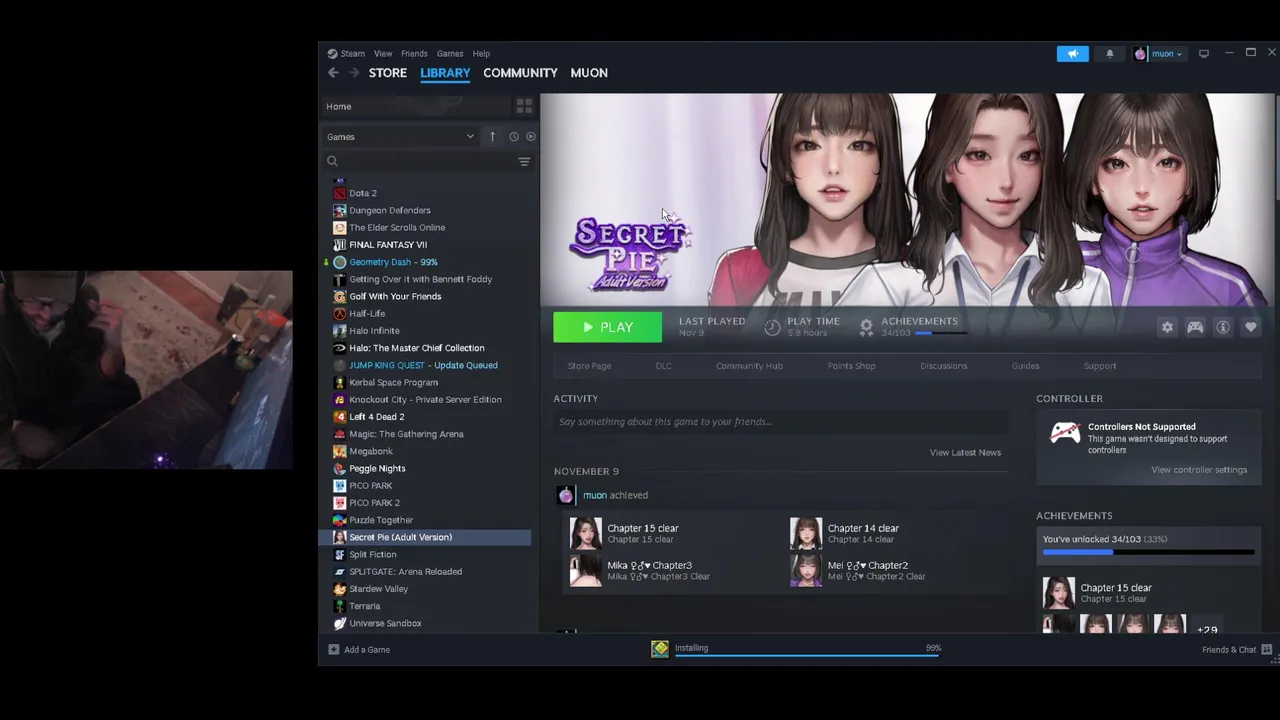Toggle favorite heart icon
This screenshot has height=720, width=1280.
click(1251, 327)
